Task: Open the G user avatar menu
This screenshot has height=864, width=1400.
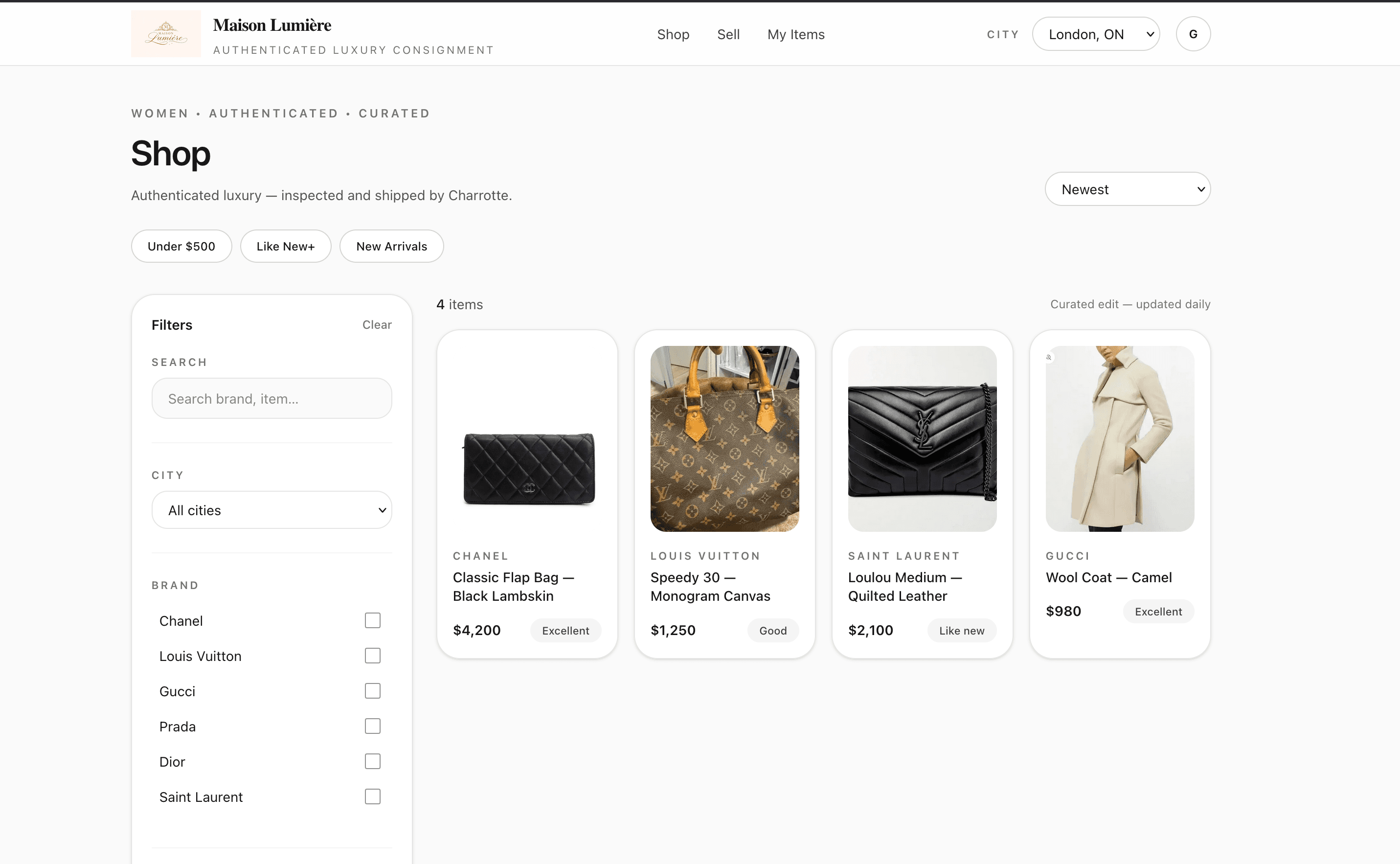Action: pos(1193,34)
